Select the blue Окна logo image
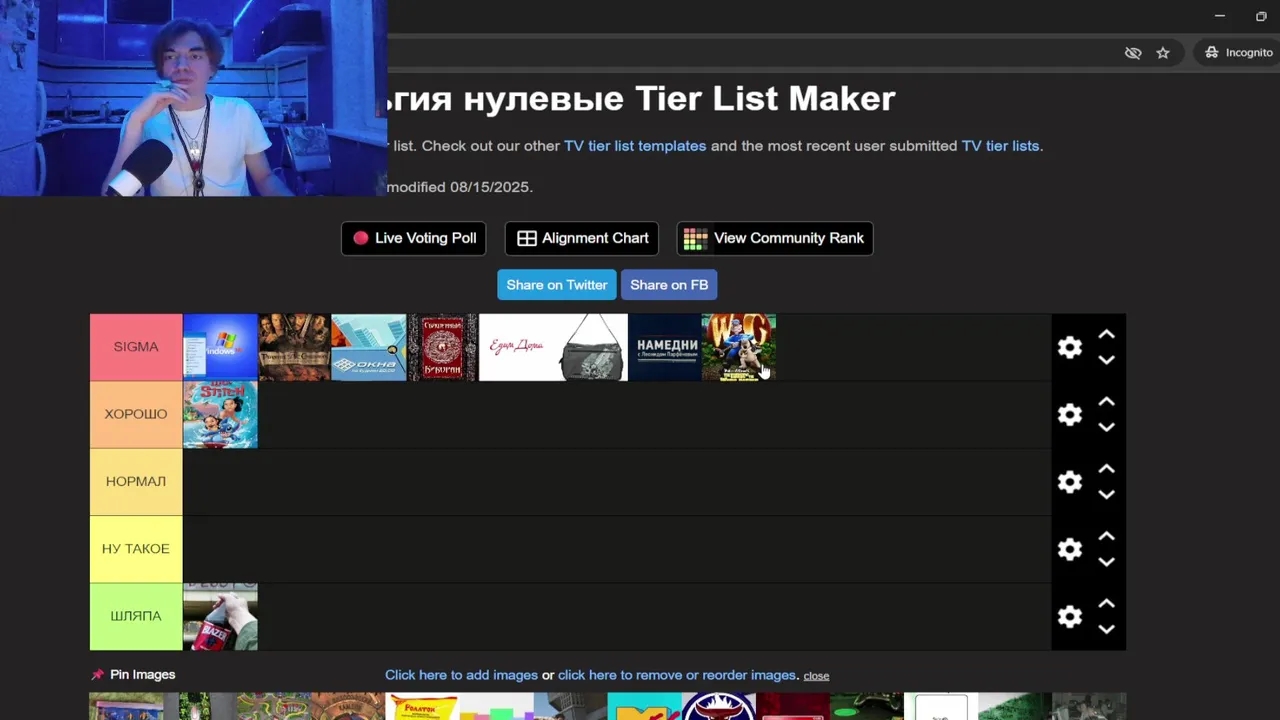This screenshot has width=1280, height=720. pyautogui.click(x=369, y=347)
